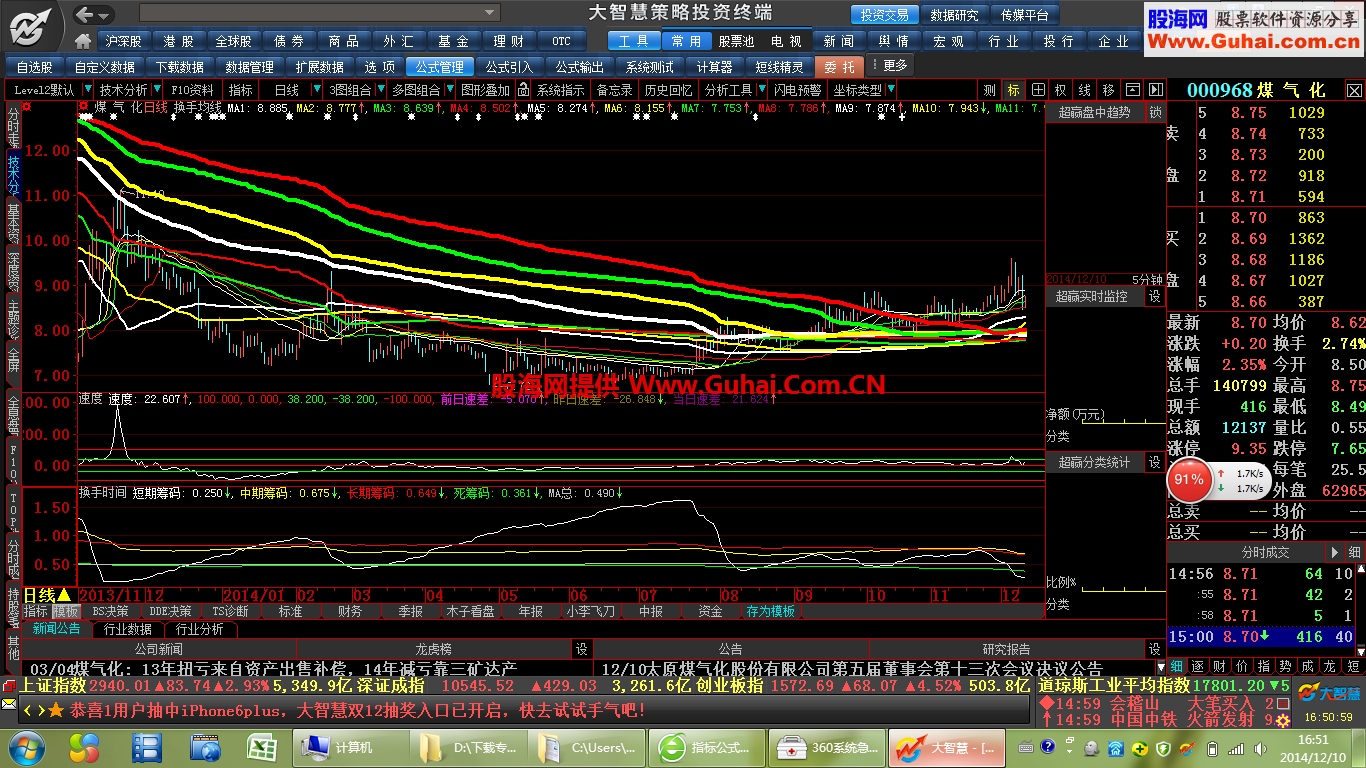Screen dimensions: 1366x768
Task: Click the crosshair grid icon in toolbar
Action: [1038, 90]
